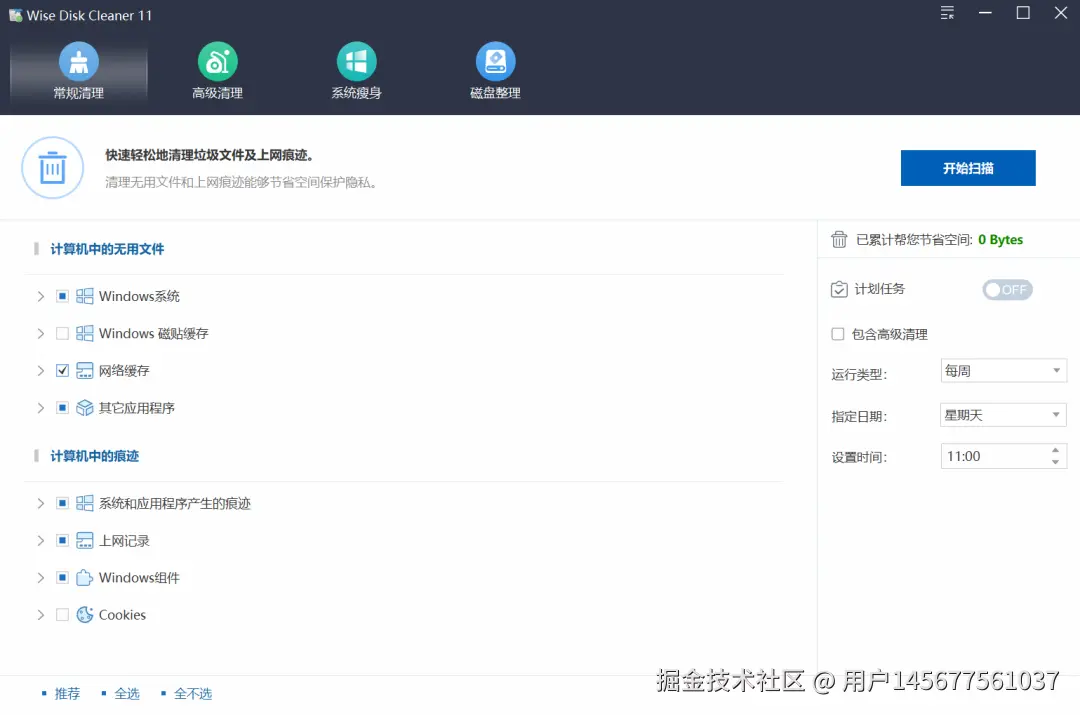This screenshot has width=1080, height=715.
Task: Click the 全选 select-all link
Action: tap(127, 692)
